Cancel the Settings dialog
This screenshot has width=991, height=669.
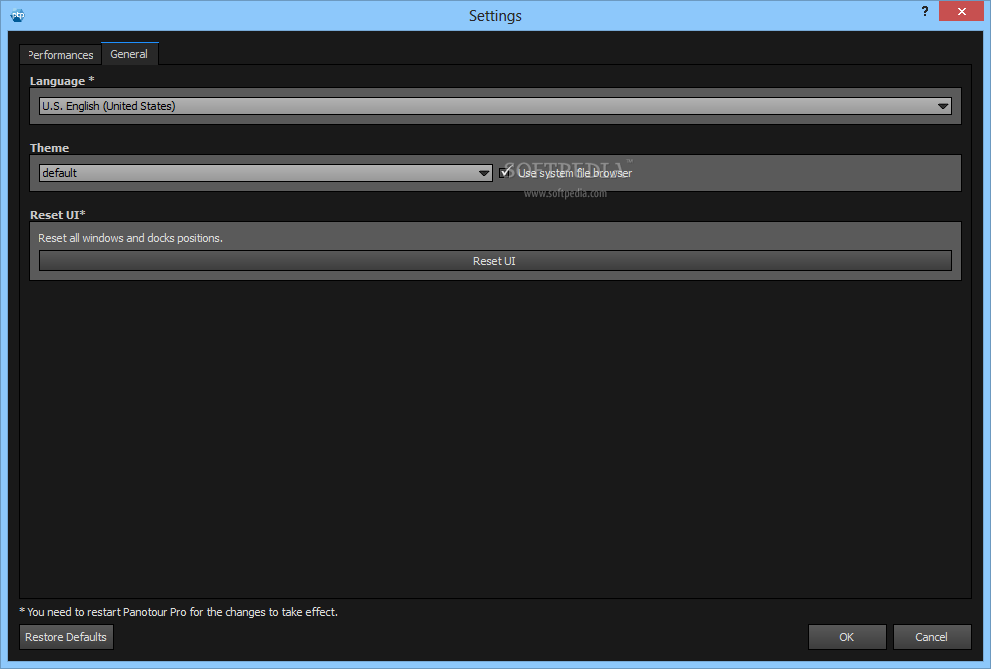click(x=932, y=637)
